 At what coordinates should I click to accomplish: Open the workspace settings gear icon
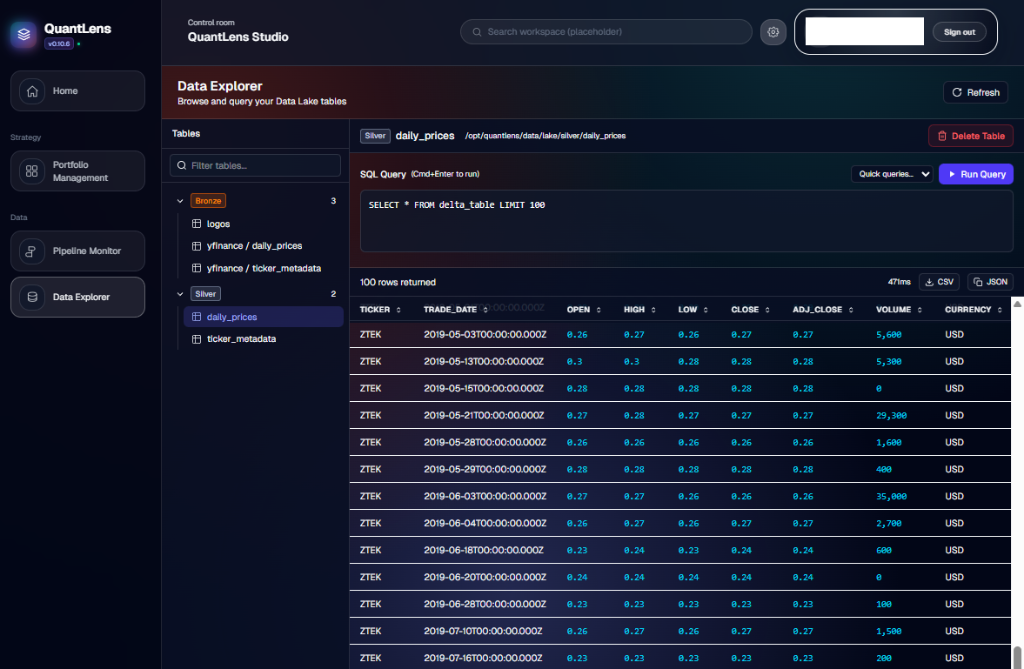click(772, 31)
